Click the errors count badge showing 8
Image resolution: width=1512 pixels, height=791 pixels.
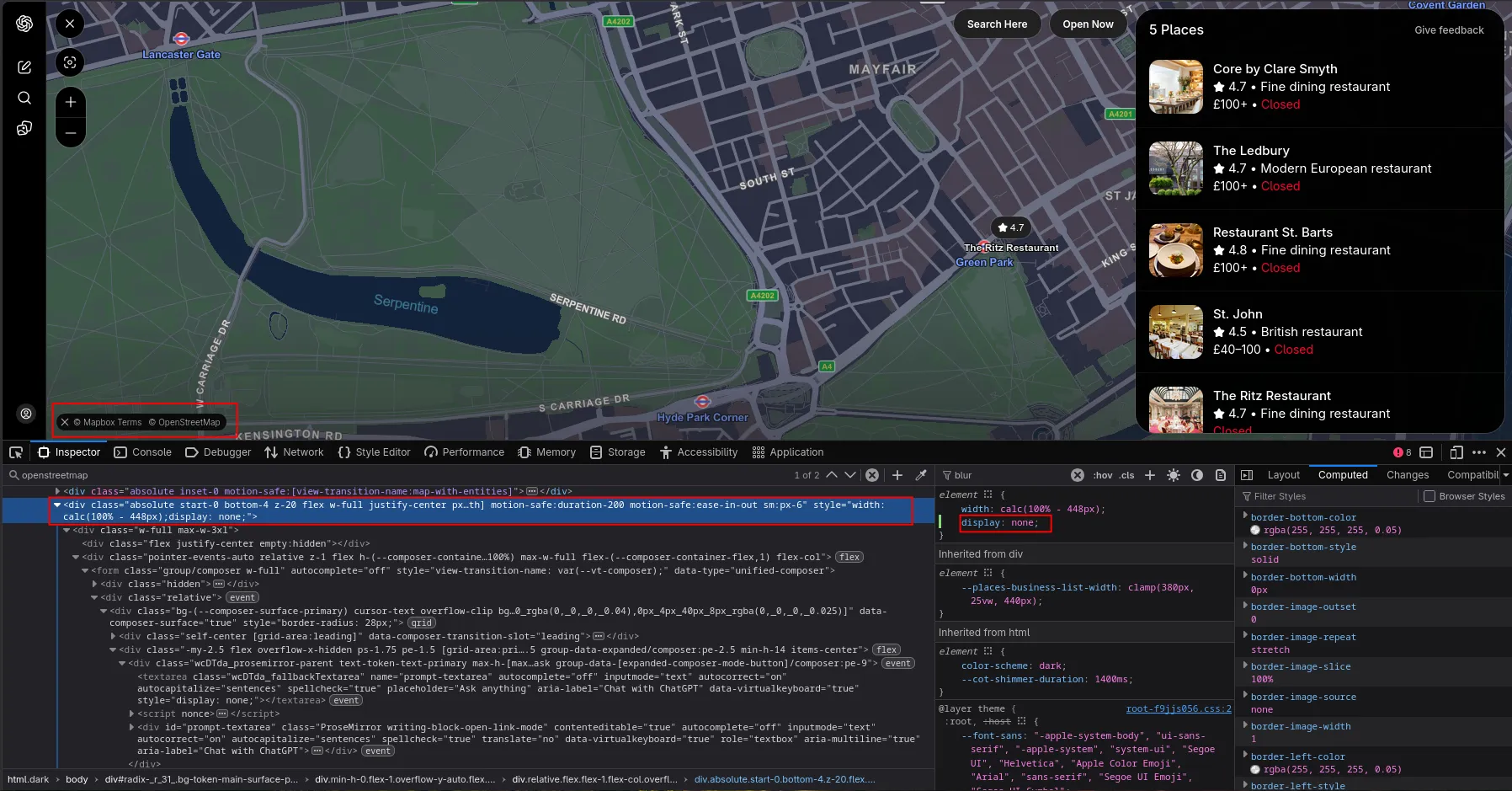tap(1403, 452)
